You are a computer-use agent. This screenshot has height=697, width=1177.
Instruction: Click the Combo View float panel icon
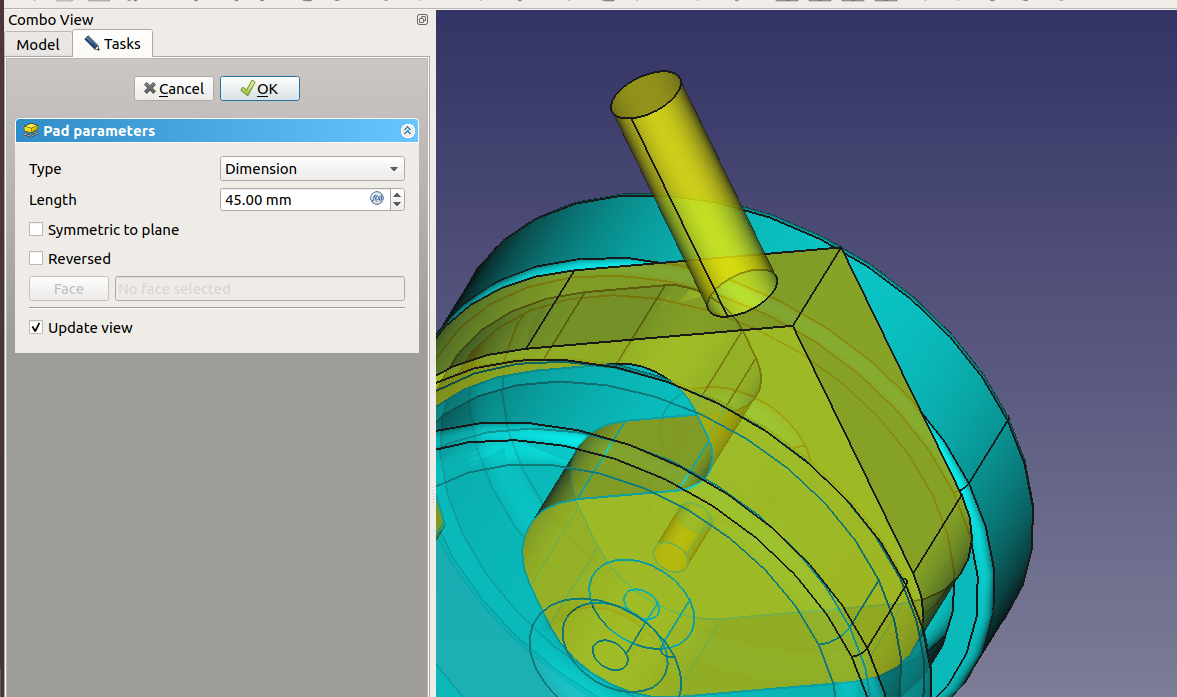pos(422,20)
